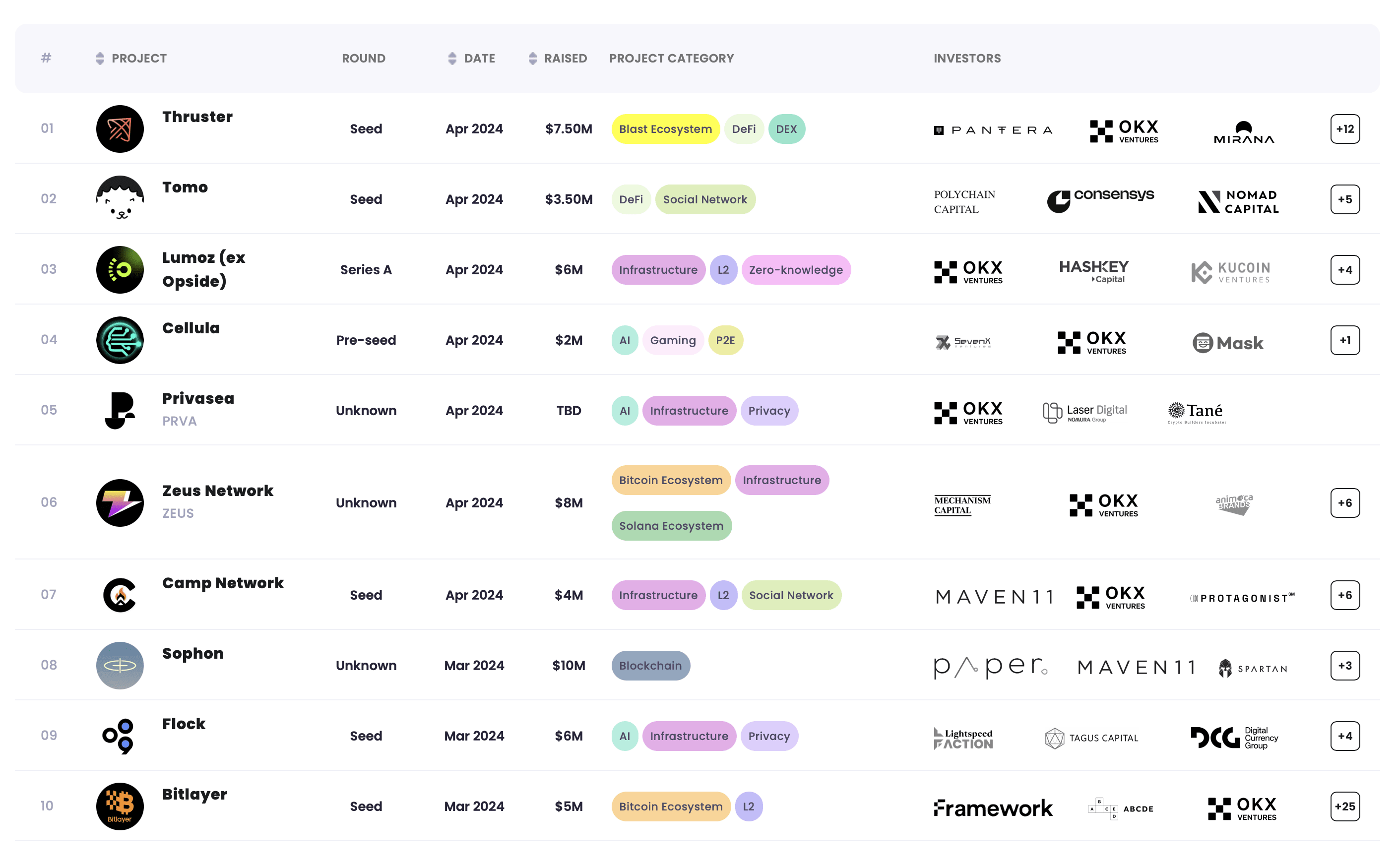Sort table by the DATE column arrows
The height and width of the screenshot is (868, 1398).
pos(452,58)
